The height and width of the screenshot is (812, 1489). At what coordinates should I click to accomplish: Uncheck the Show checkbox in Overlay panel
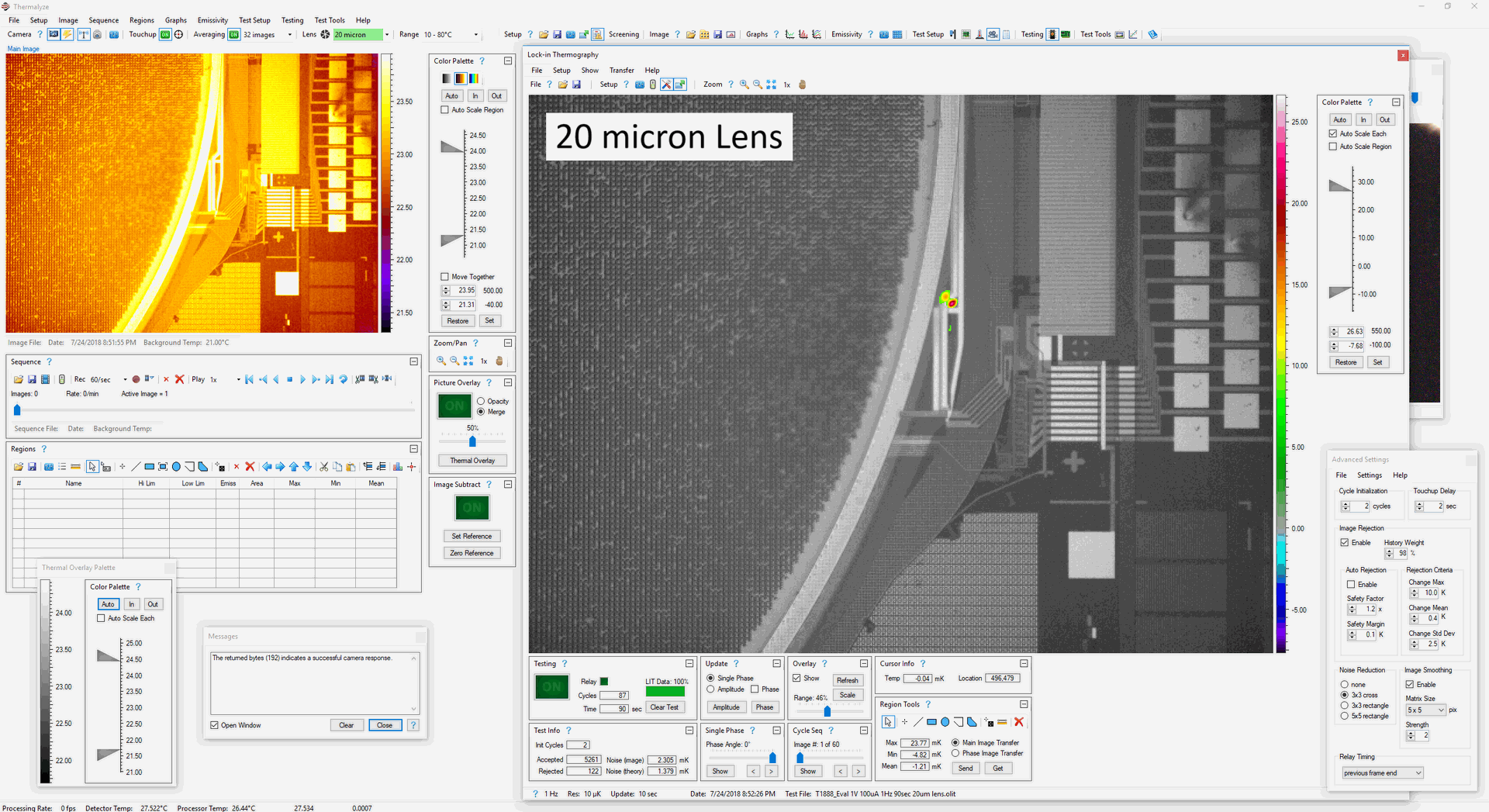point(796,678)
